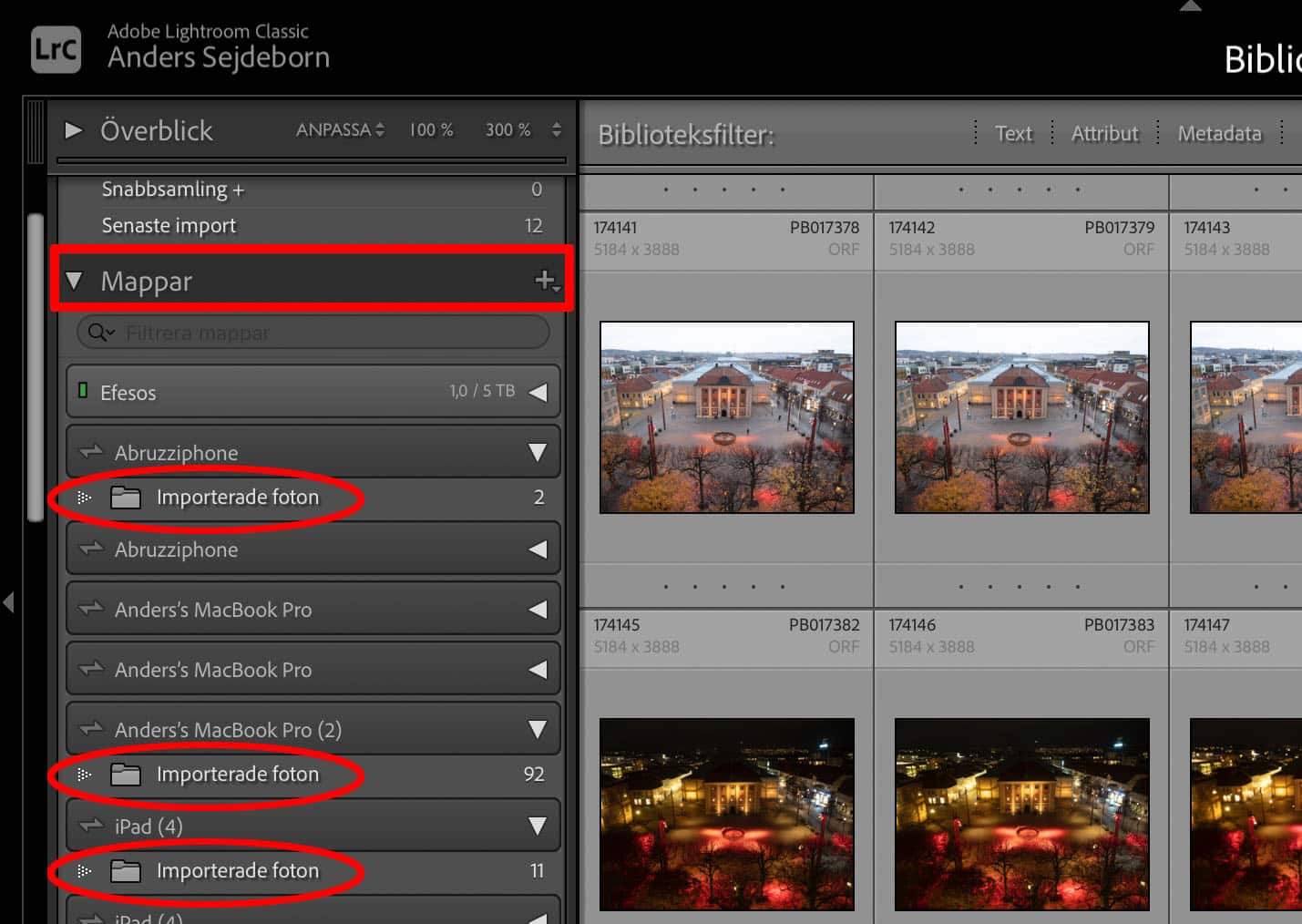Hide left panel using edge arrow
This screenshot has height=924, width=1302.
[x=9, y=601]
